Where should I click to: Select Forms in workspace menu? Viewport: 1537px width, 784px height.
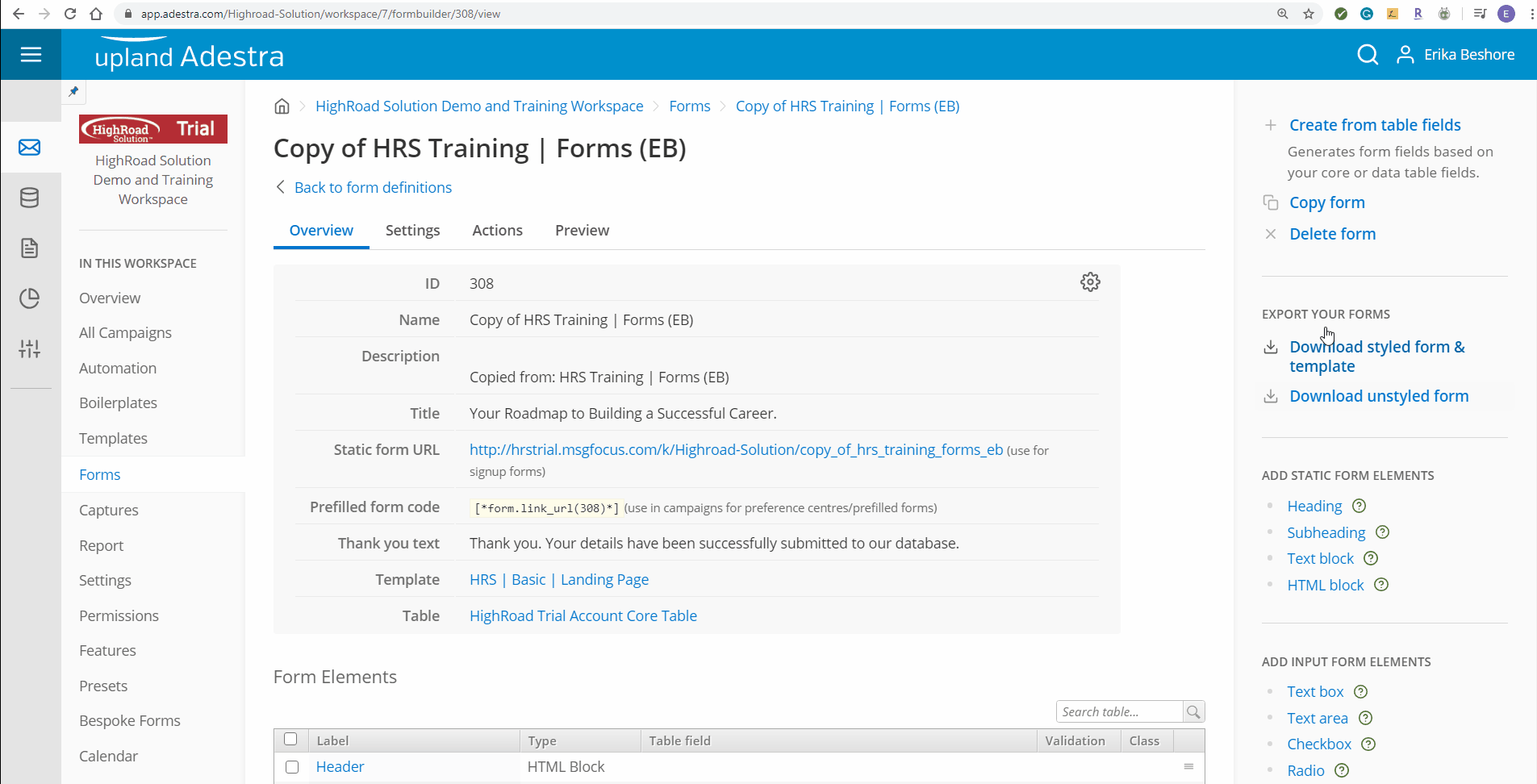(100, 475)
